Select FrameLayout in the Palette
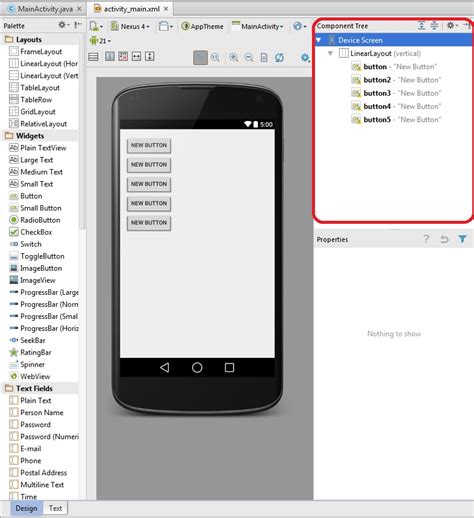The image size is (474, 518). point(36,52)
